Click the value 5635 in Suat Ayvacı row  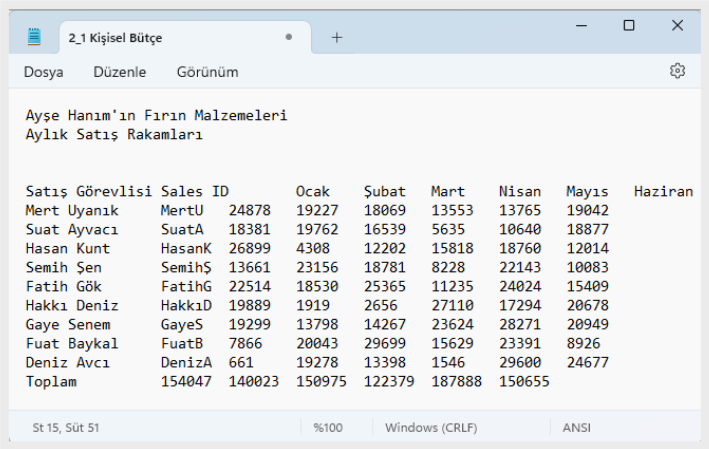tap(448, 229)
